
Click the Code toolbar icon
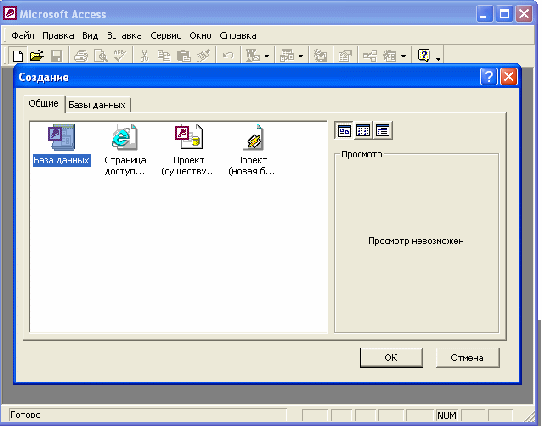coord(320,56)
